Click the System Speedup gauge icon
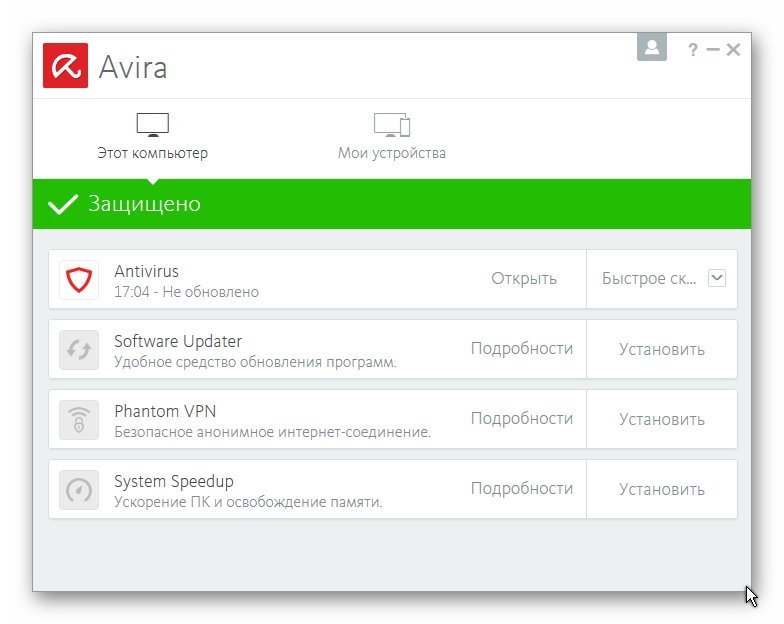The image size is (784, 624). pyautogui.click(x=78, y=490)
